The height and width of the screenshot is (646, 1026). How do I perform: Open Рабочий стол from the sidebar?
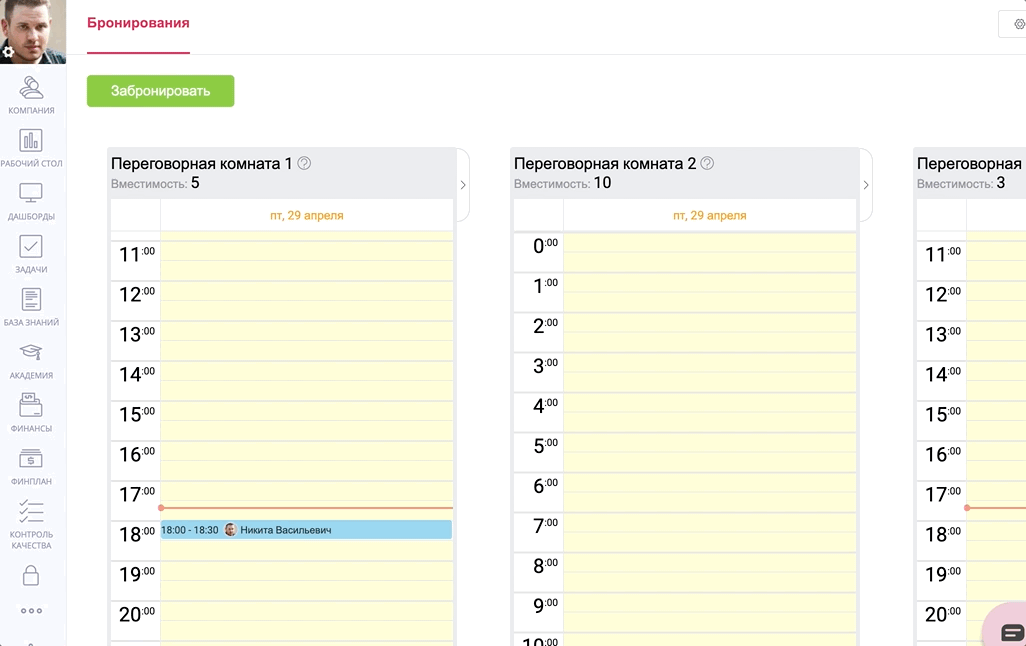point(31,147)
